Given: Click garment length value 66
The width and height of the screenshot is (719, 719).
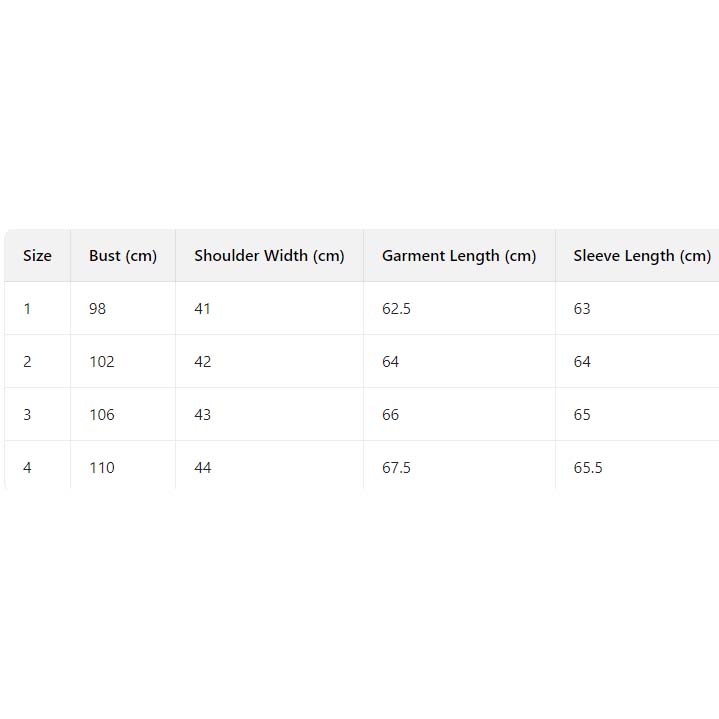Looking at the screenshot, I should click(391, 415).
